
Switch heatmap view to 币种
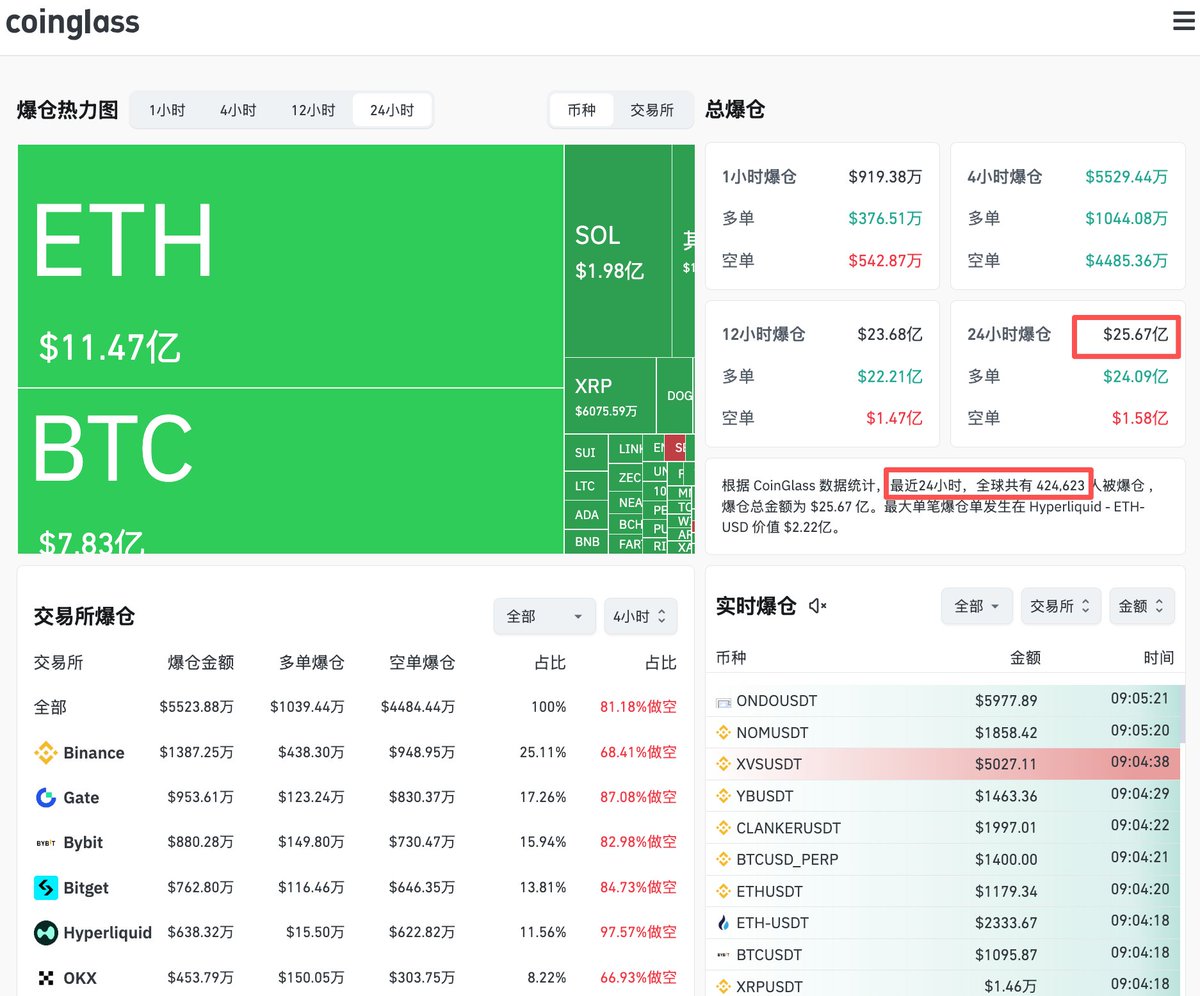pyautogui.click(x=581, y=110)
